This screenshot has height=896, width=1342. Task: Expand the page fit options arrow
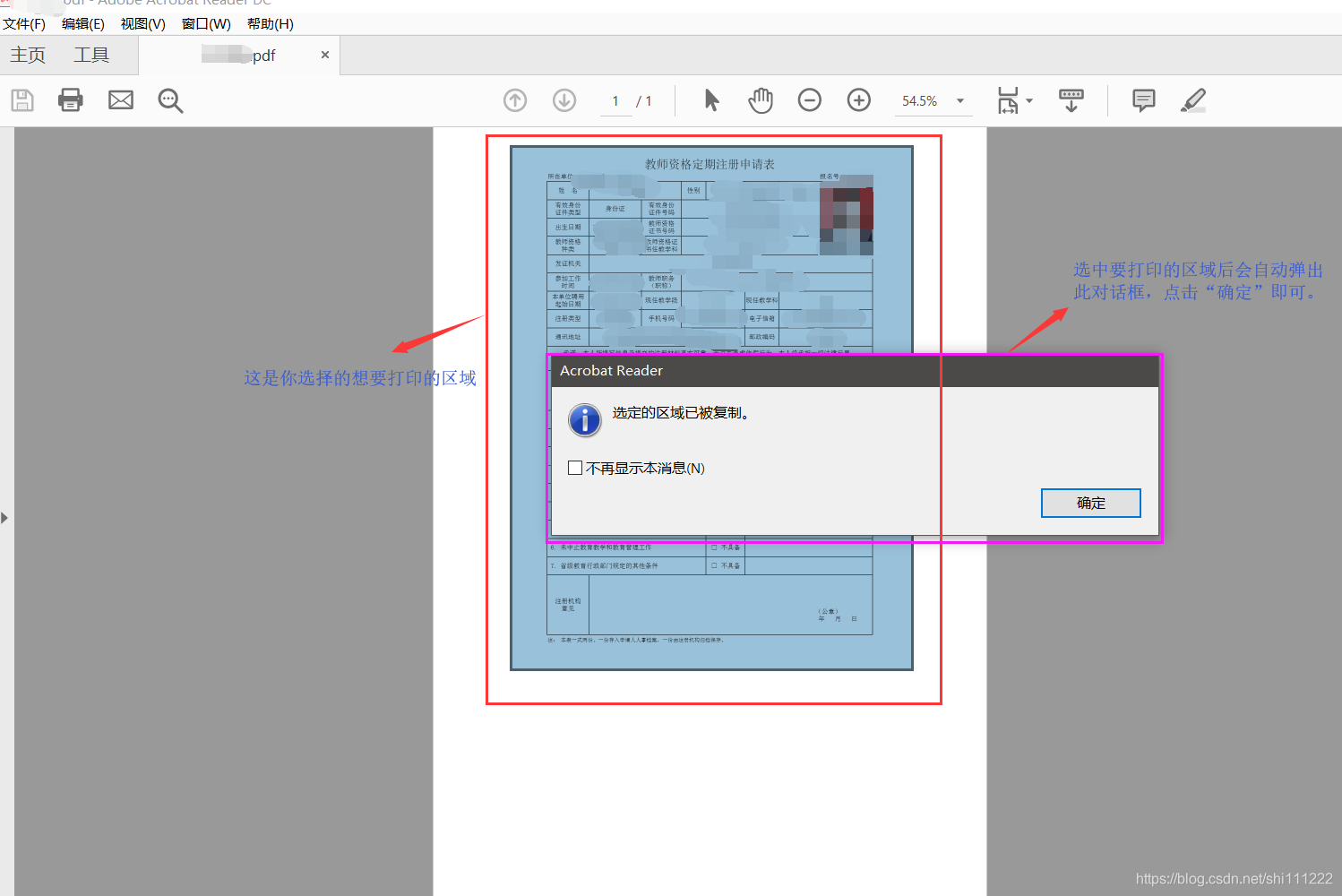click(x=1029, y=100)
